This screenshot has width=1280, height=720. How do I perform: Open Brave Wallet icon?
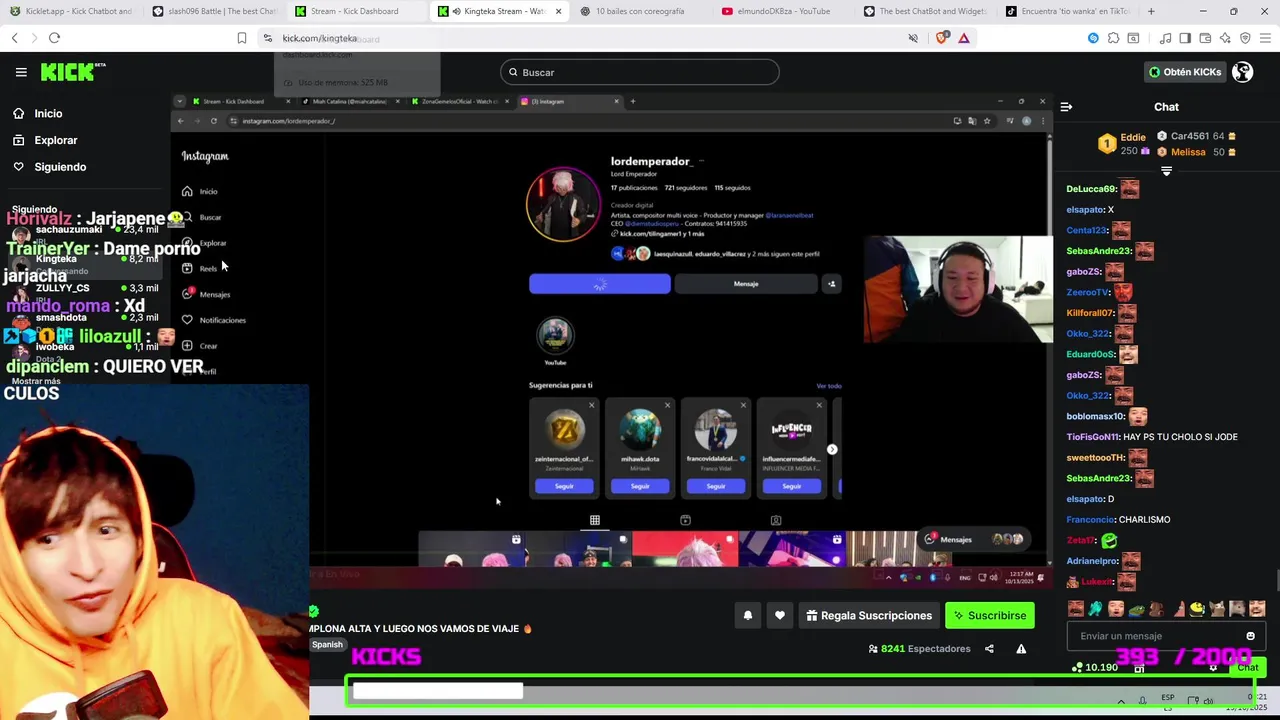pyautogui.click(x=1205, y=38)
